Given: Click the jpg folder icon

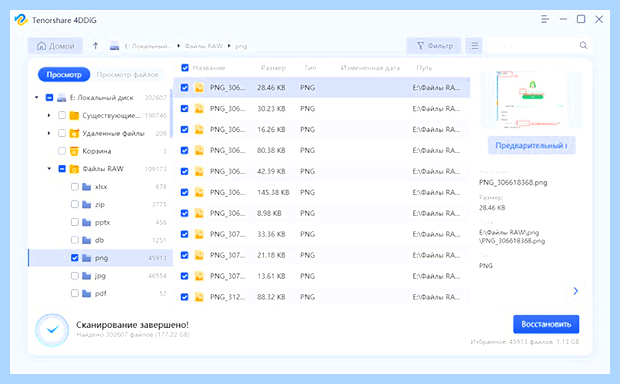Looking at the screenshot, I should [87, 276].
